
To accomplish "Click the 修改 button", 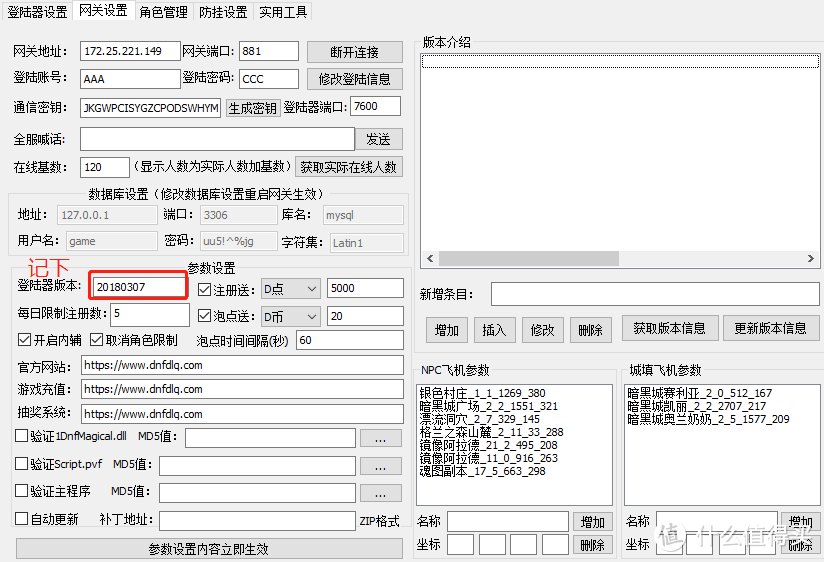I will point(543,330).
